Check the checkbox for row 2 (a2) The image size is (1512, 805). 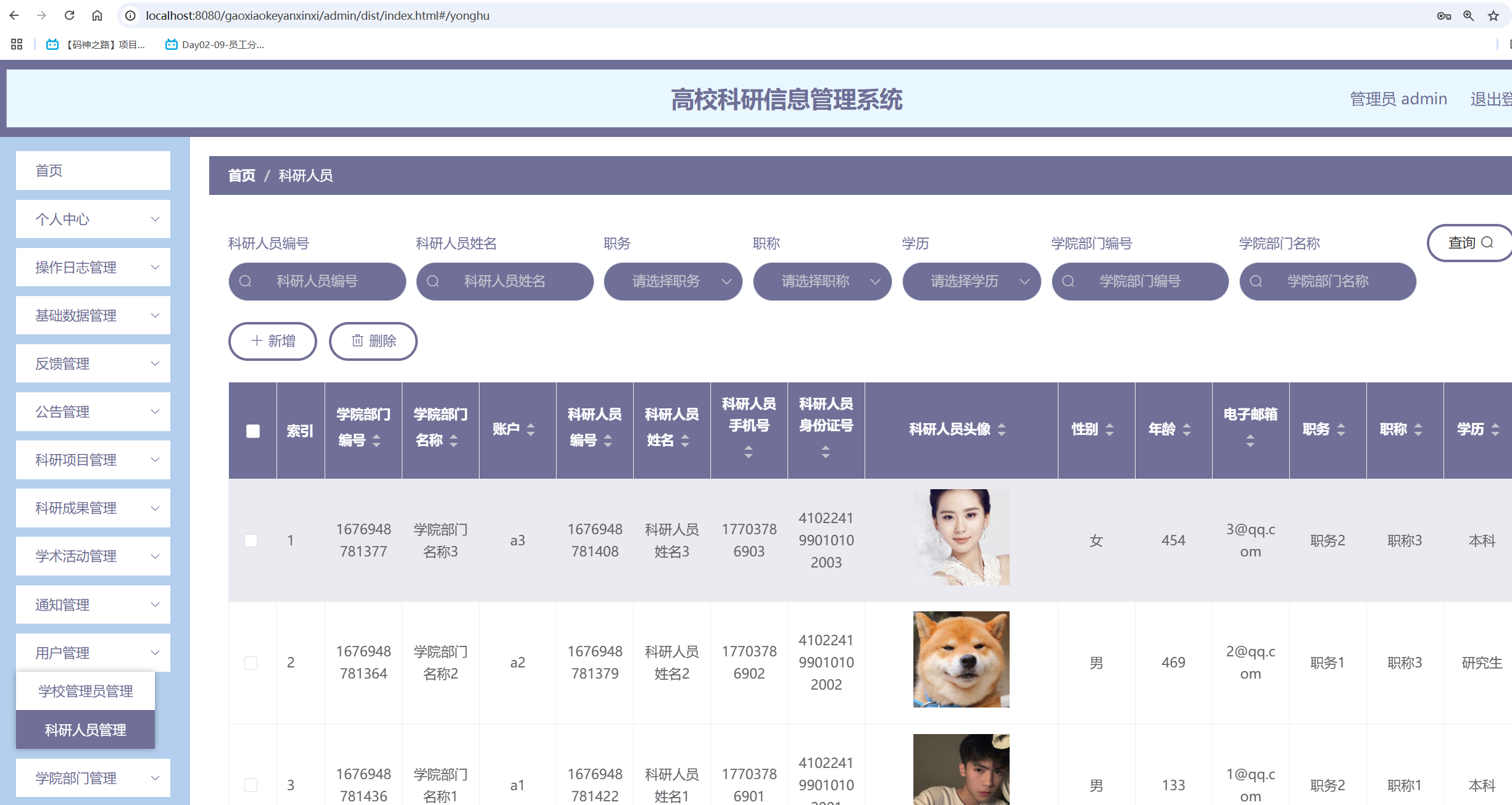point(251,663)
